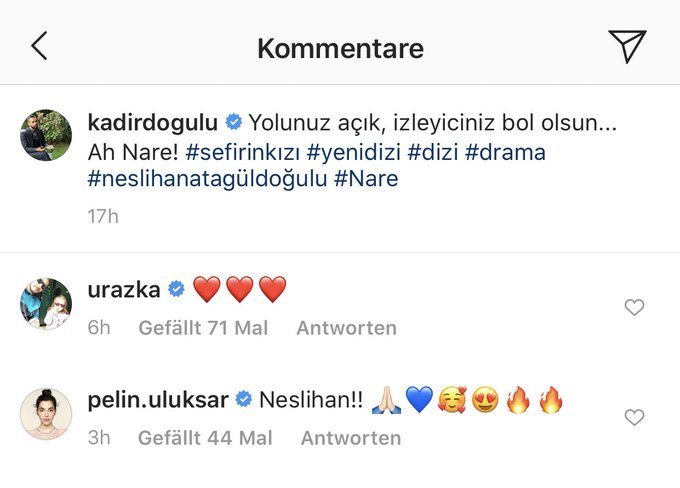
Task: Open the #drama hashtag
Action: (x=505, y=153)
